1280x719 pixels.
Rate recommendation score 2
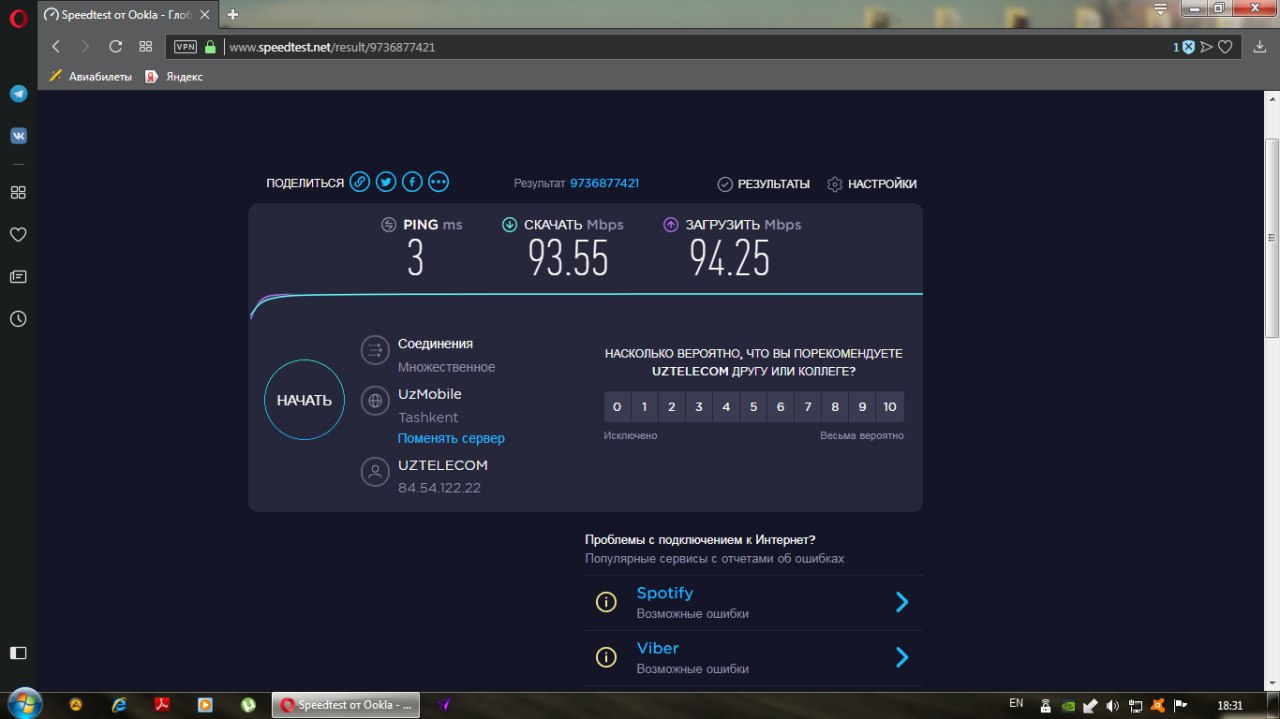671,407
